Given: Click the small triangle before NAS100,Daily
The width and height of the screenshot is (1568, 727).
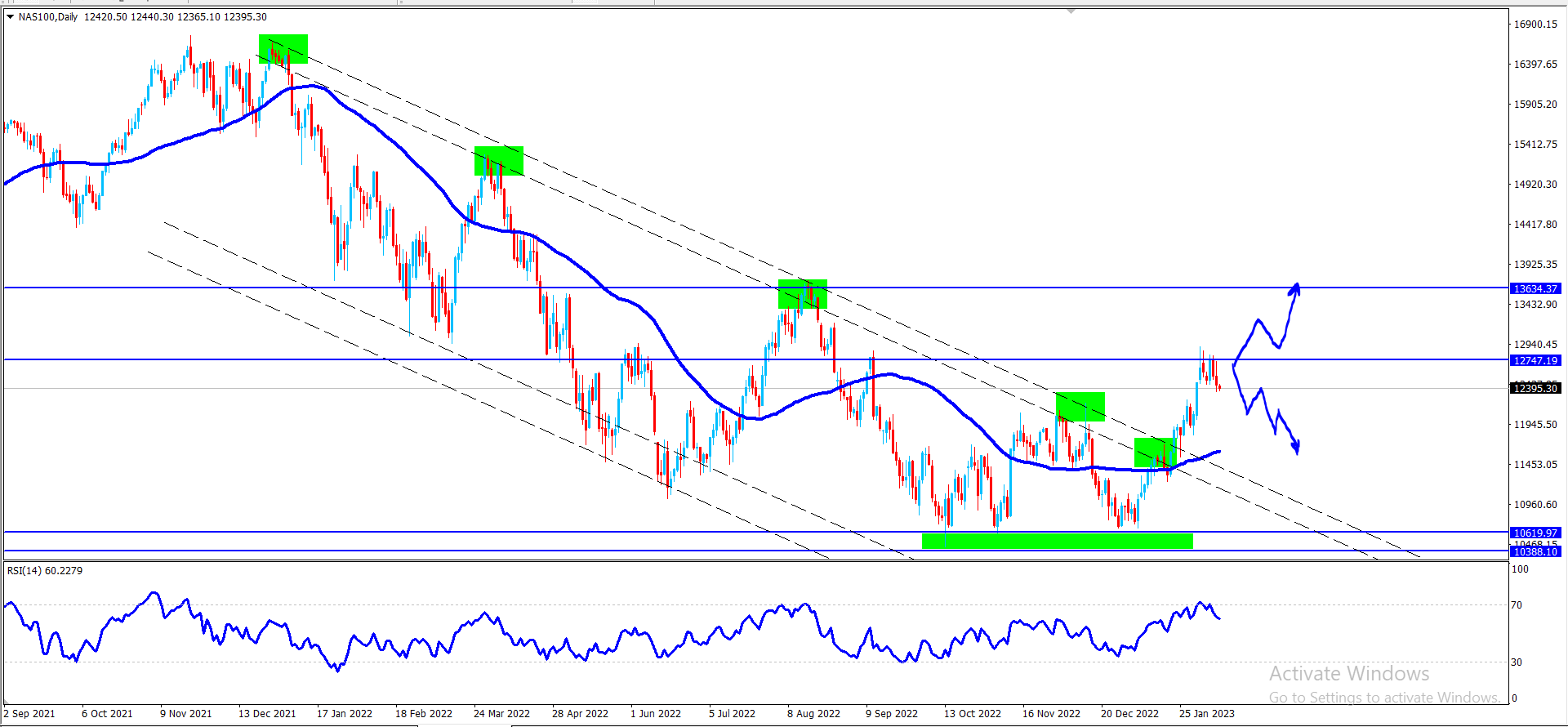Looking at the screenshot, I should coord(11,16).
